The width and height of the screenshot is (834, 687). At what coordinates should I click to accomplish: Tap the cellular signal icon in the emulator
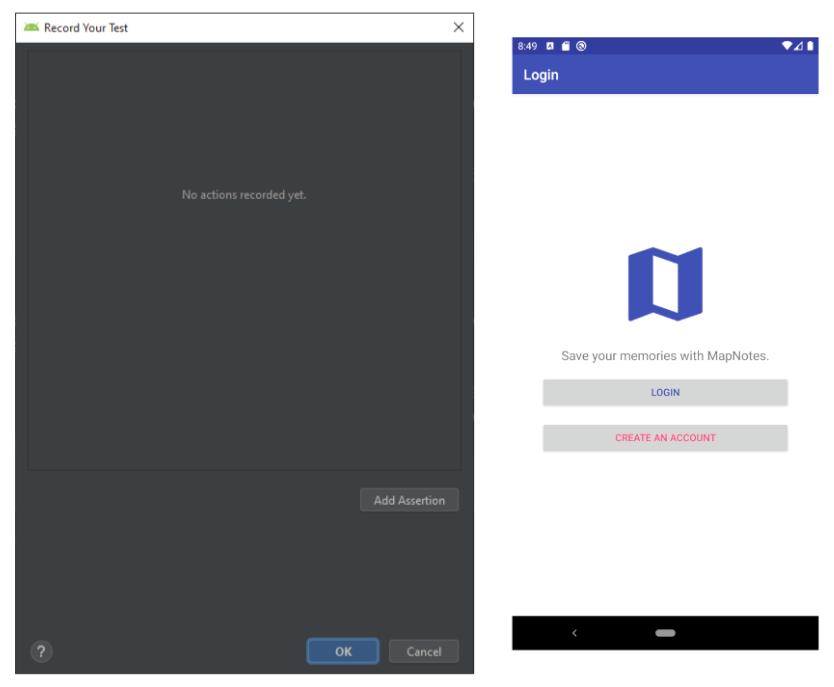click(x=798, y=46)
